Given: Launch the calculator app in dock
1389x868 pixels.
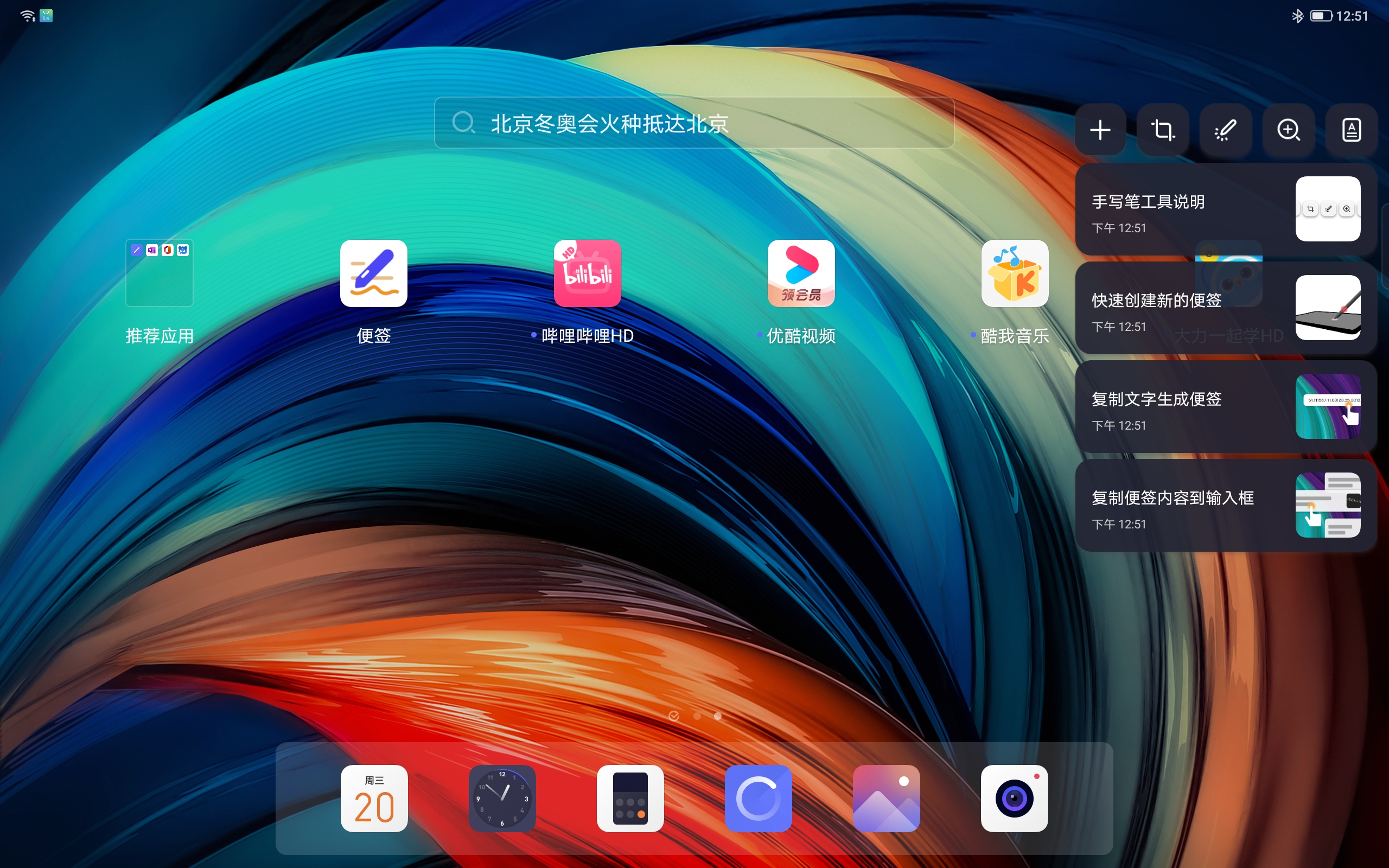Looking at the screenshot, I should [x=630, y=798].
